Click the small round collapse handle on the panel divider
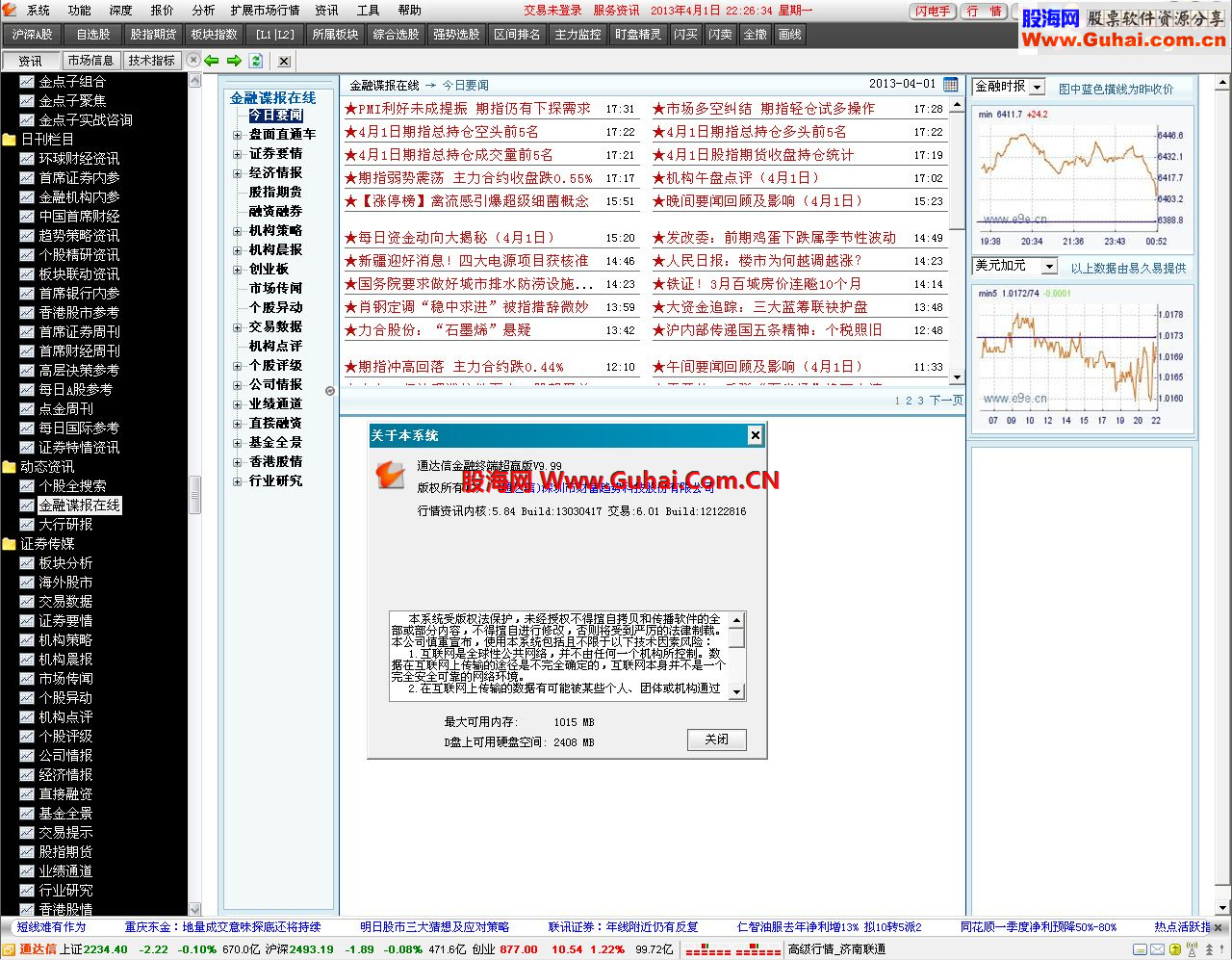 click(x=330, y=391)
